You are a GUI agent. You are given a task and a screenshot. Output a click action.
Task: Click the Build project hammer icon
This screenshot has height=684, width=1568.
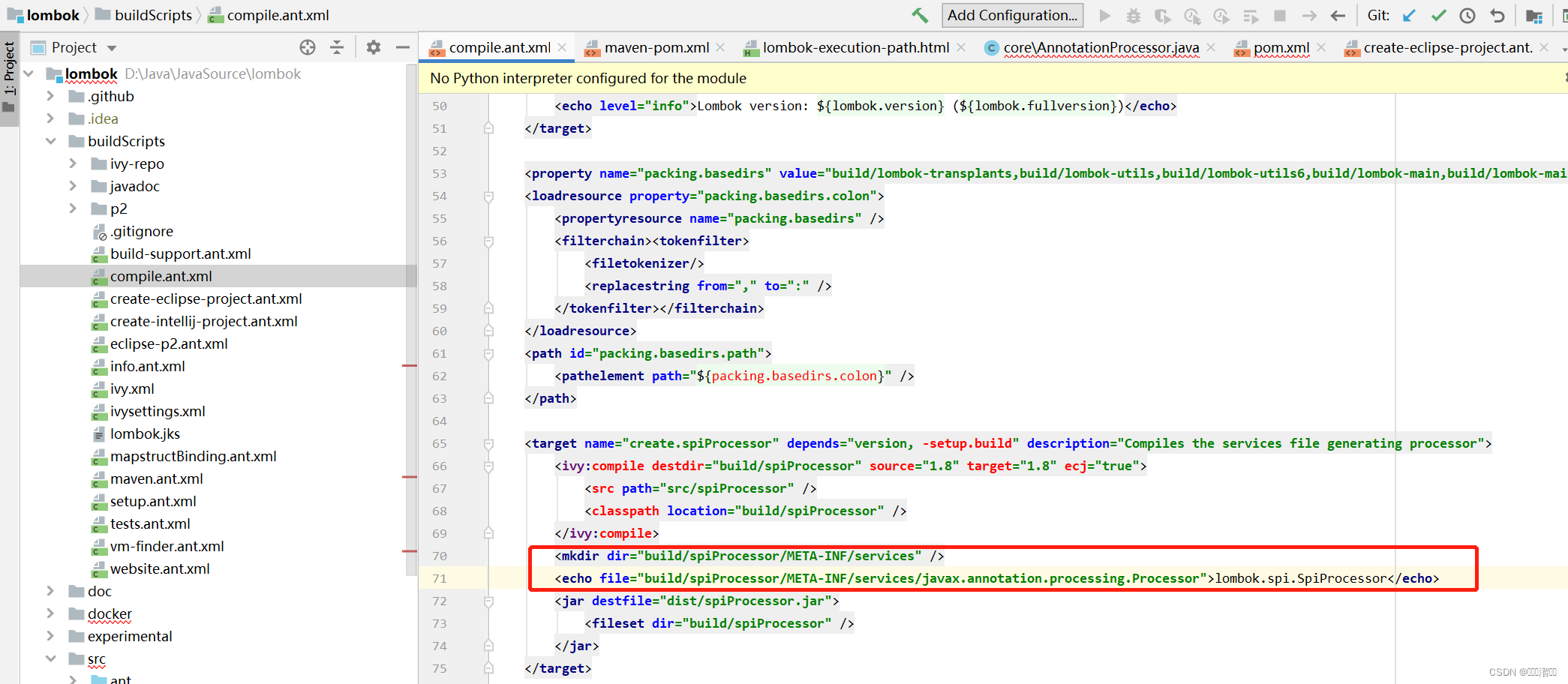tap(920, 15)
